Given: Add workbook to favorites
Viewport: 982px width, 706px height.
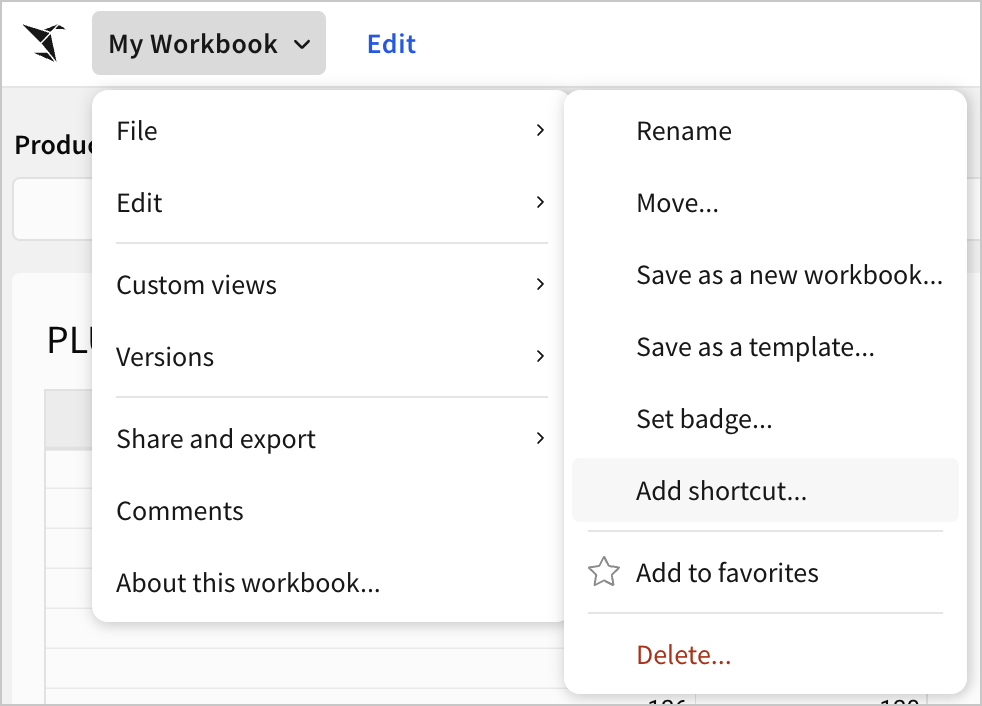Looking at the screenshot, I should [x=727, y=573].
